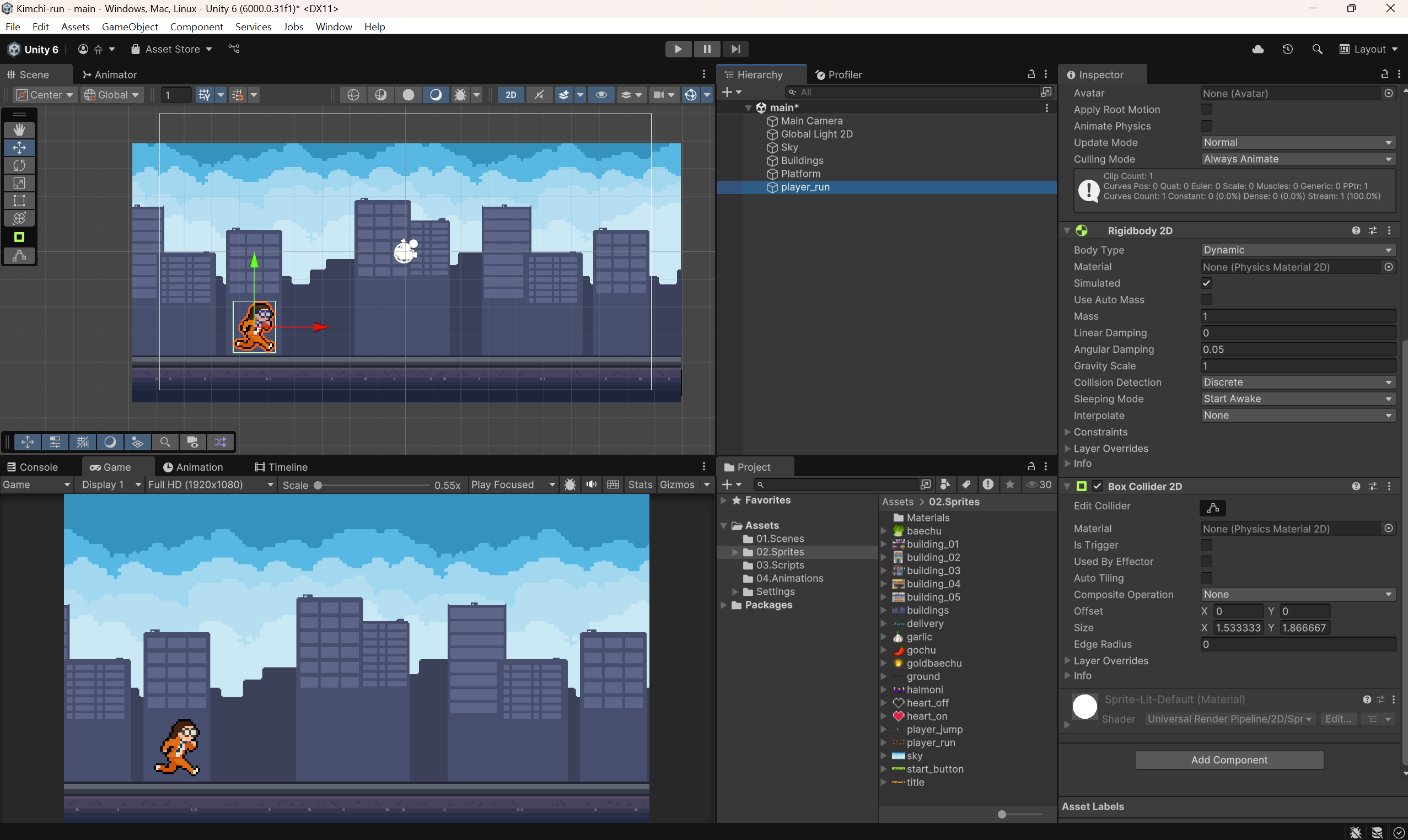Mute audio in Game view
The height and width of the screenshot is (840, 1408).
591,484
